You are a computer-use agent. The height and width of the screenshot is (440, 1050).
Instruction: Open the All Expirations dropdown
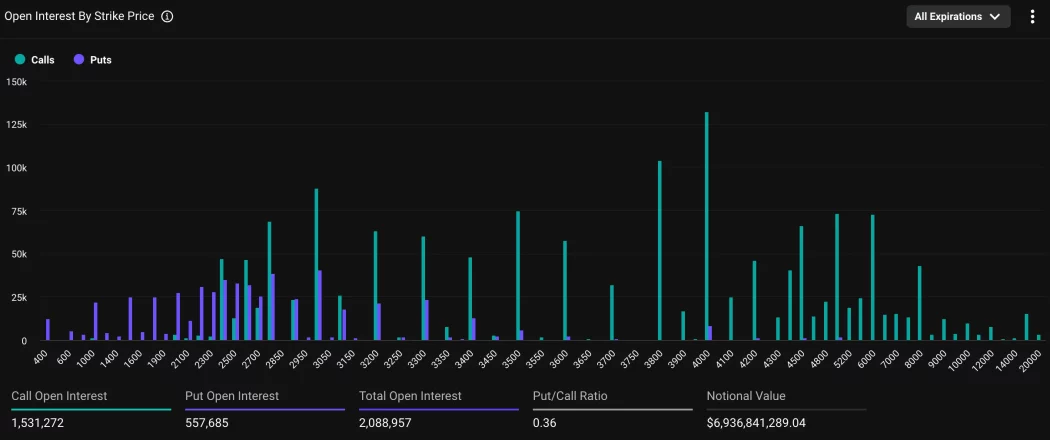click(x=957, y=17)
